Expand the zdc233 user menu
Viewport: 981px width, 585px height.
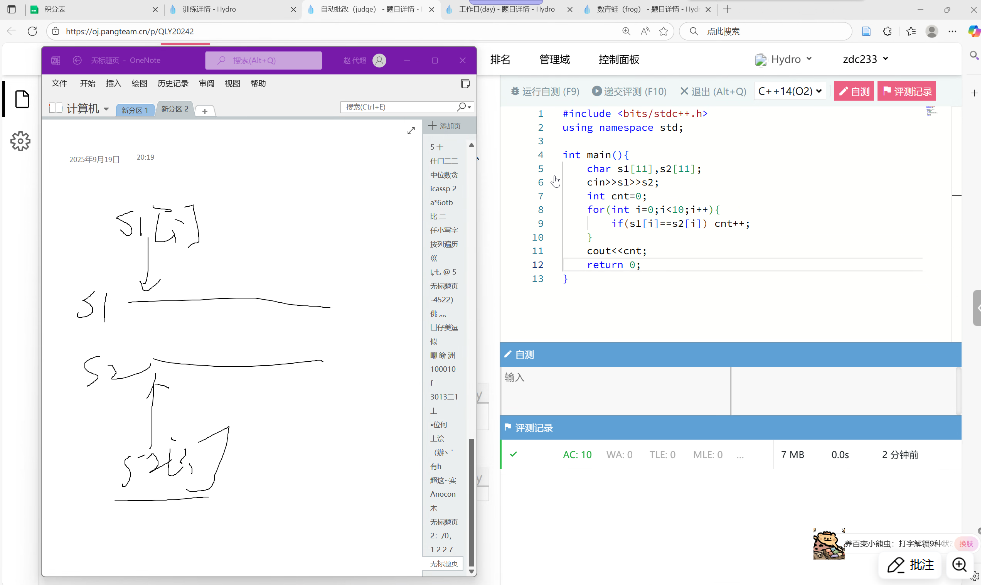(866, 59)
